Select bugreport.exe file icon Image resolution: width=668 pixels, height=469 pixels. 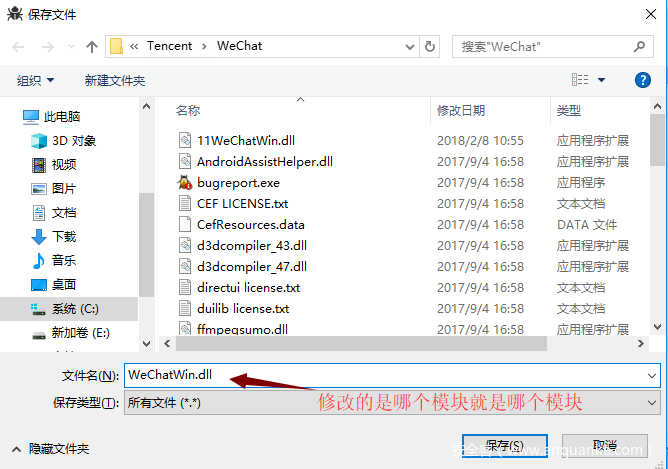185,183
